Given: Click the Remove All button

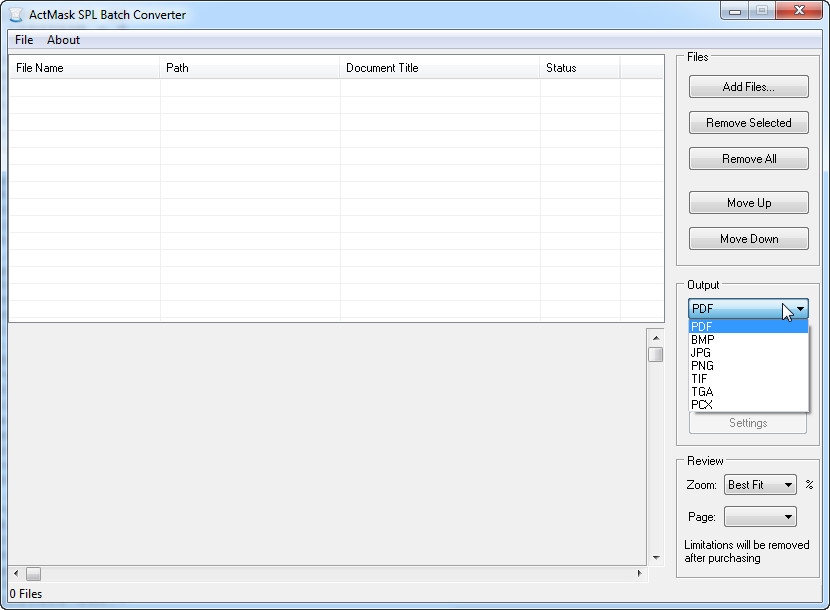Looking at the screenshot, I should click(748, 159).
